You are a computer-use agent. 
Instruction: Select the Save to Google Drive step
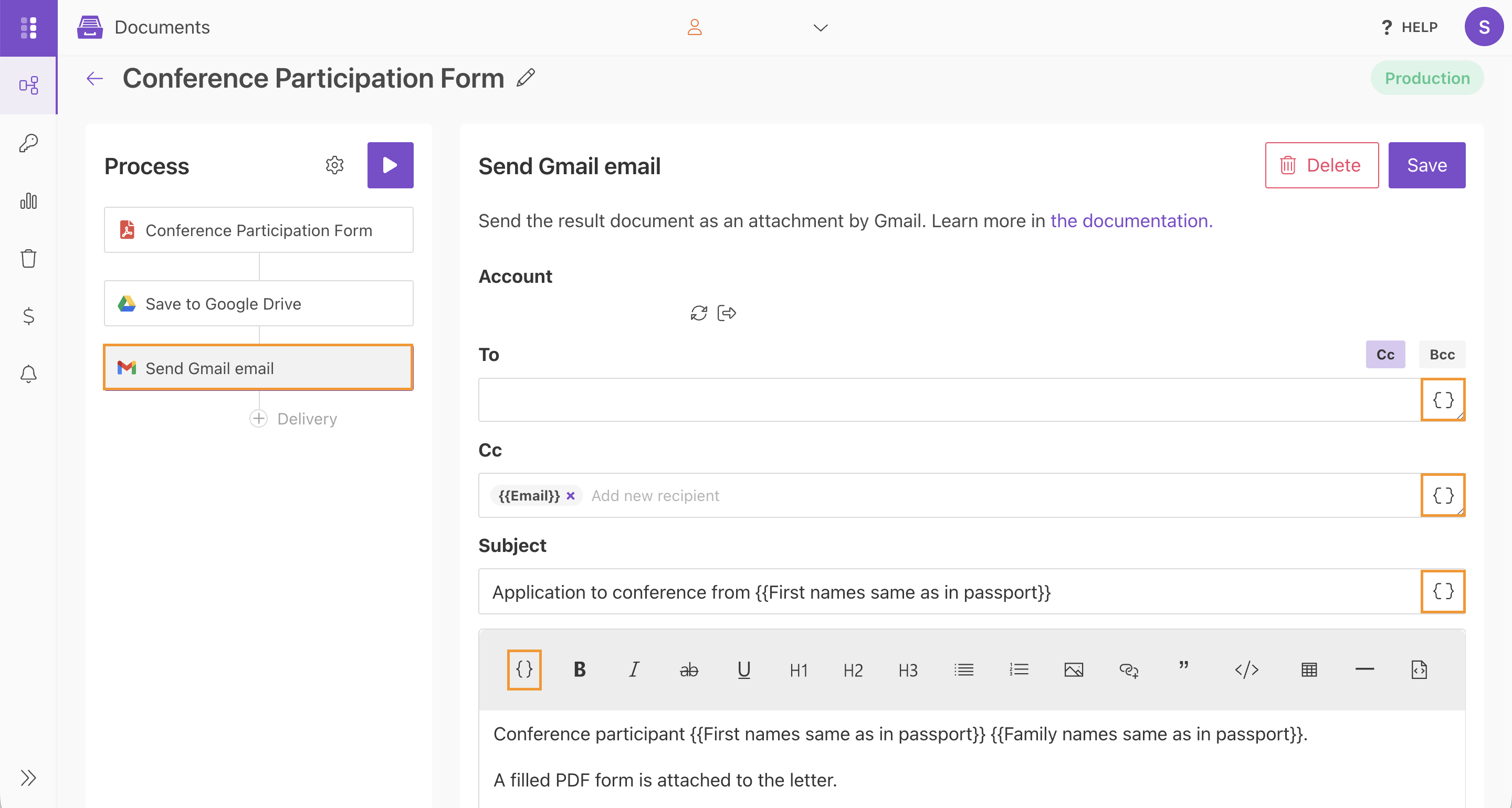[x=258, y=303]
